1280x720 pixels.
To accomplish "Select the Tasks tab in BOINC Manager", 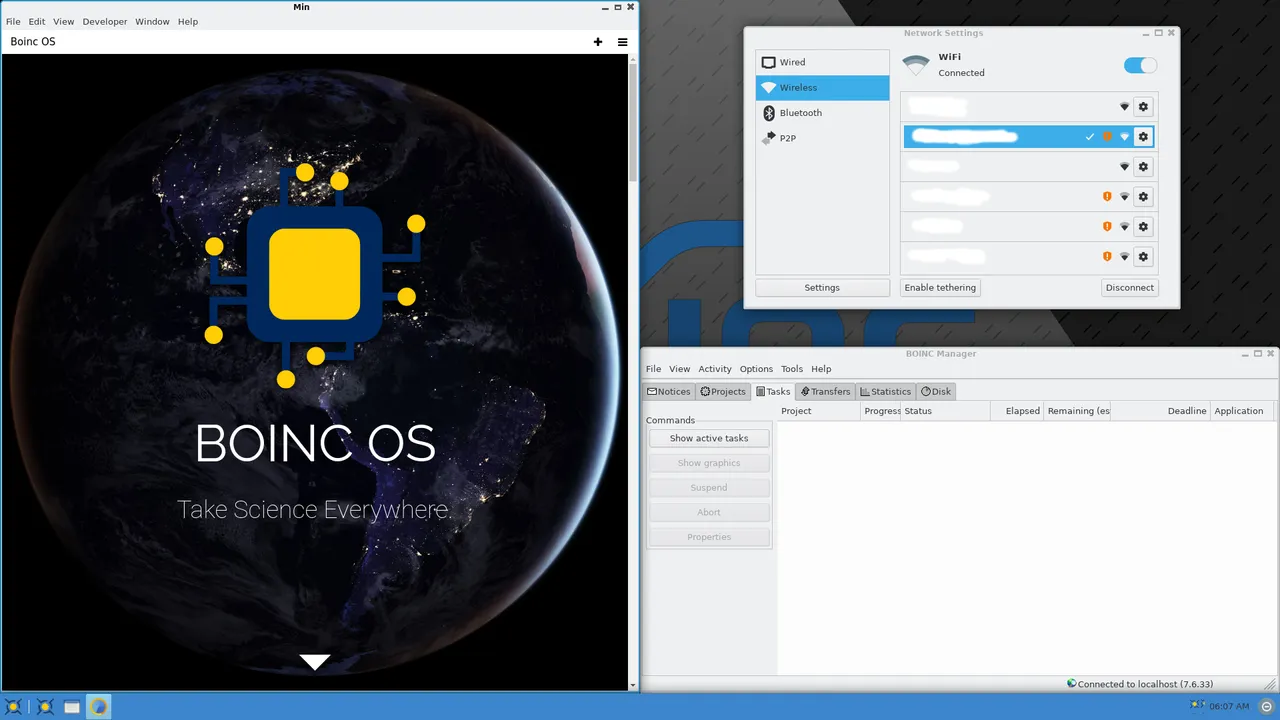I will (x=773, y=391).
